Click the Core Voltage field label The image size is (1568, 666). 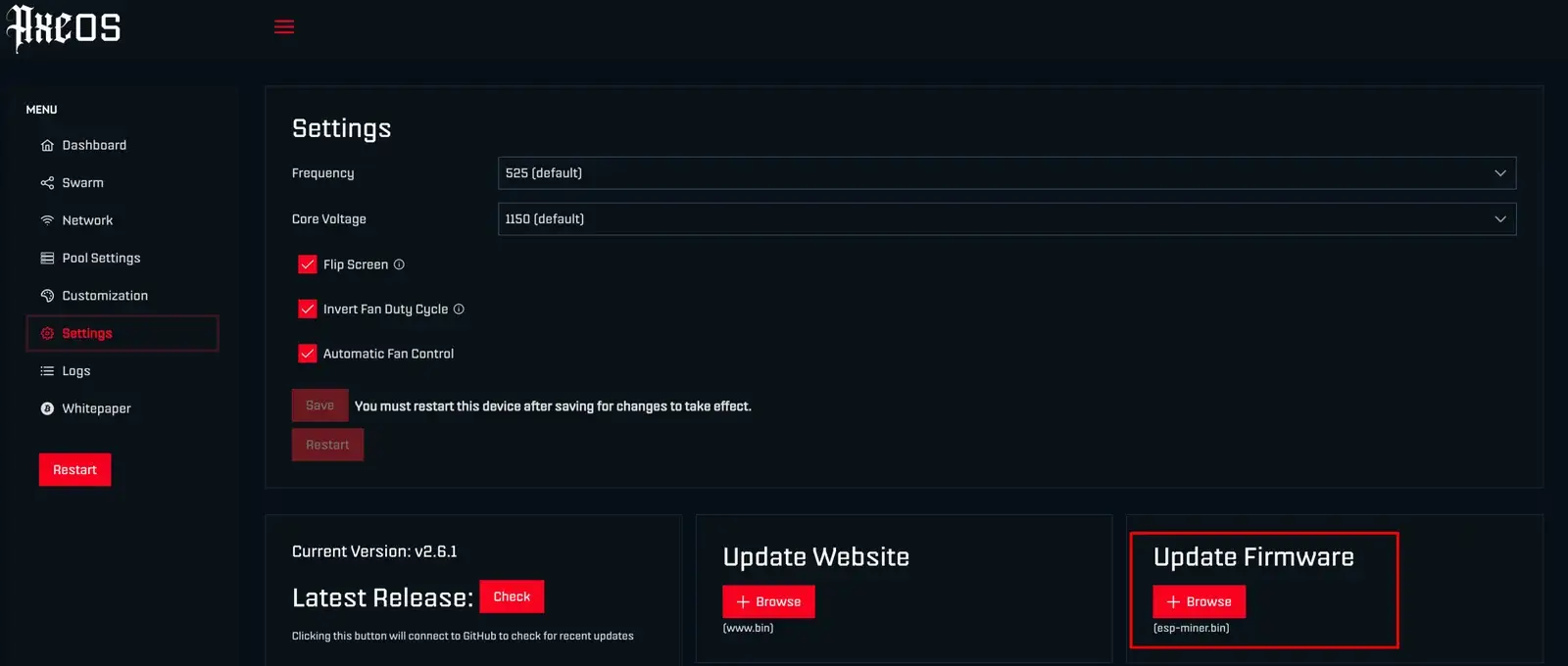point(328,219)
